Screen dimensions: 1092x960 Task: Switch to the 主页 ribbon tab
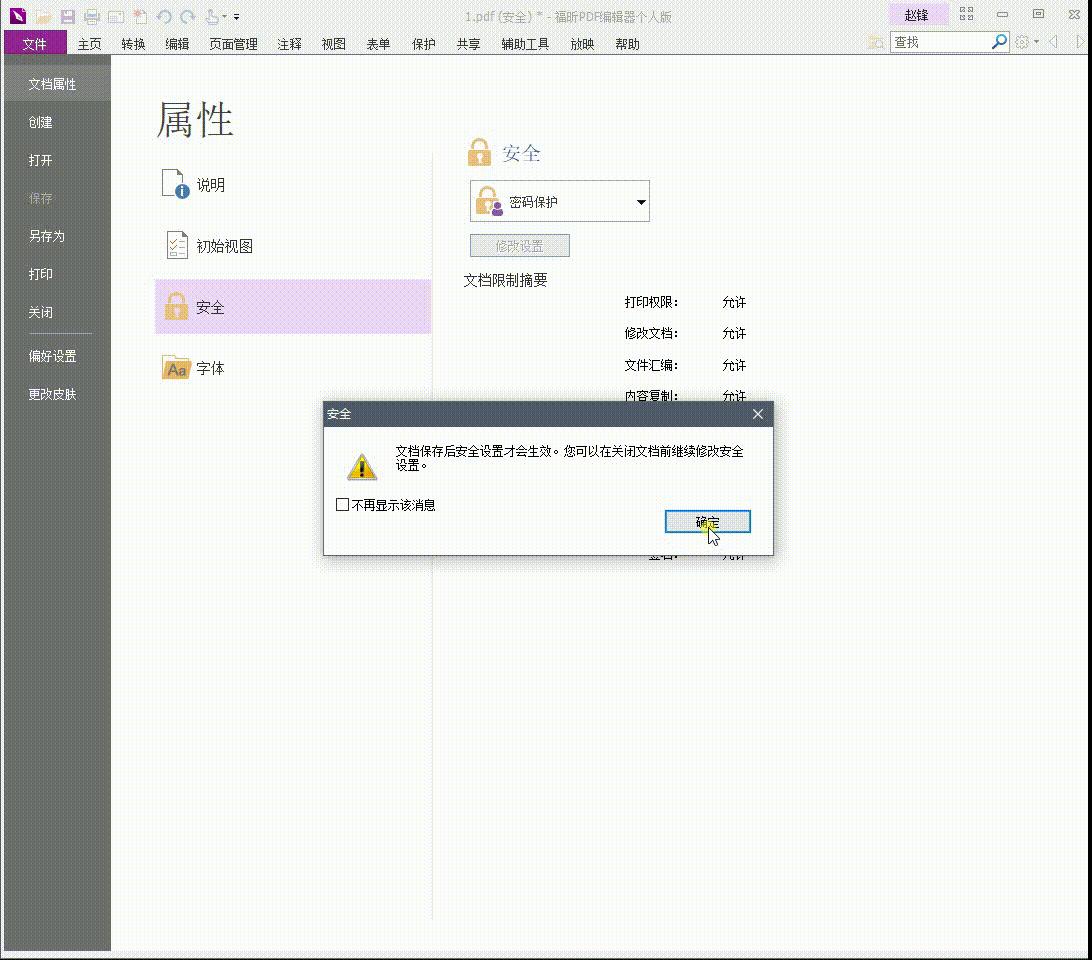[90, 44]
